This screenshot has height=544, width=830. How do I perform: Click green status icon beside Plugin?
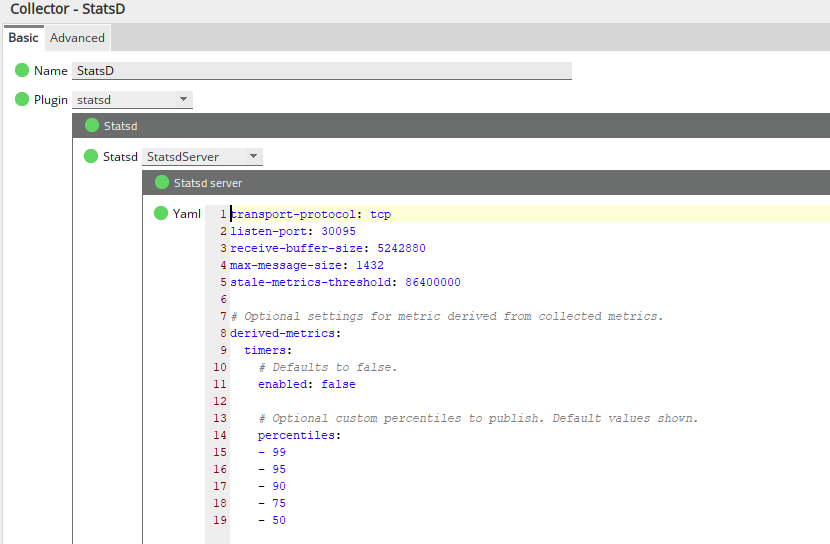22,99
